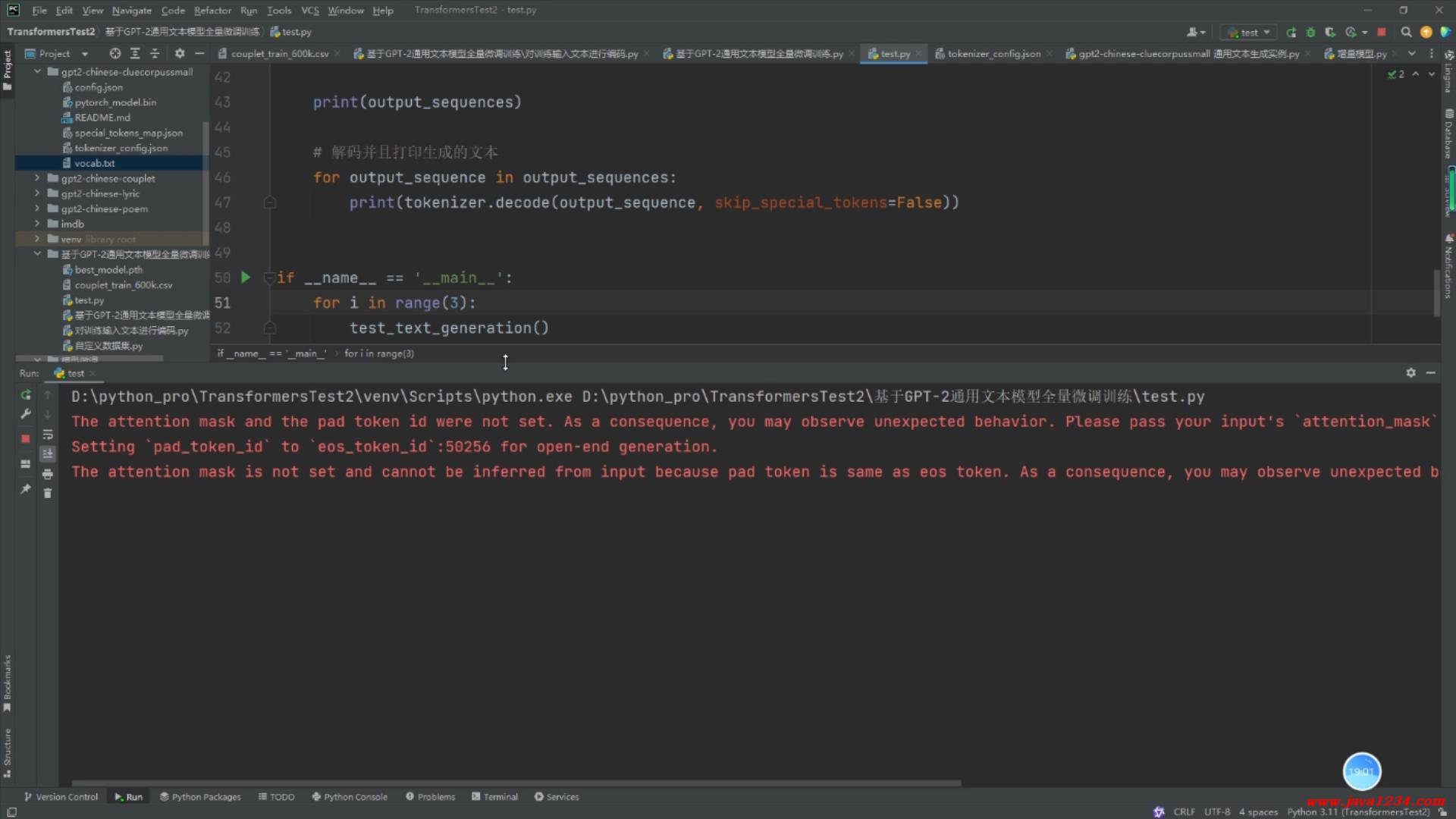
Task: Open the Refactor menu
Action: [212, 10]
